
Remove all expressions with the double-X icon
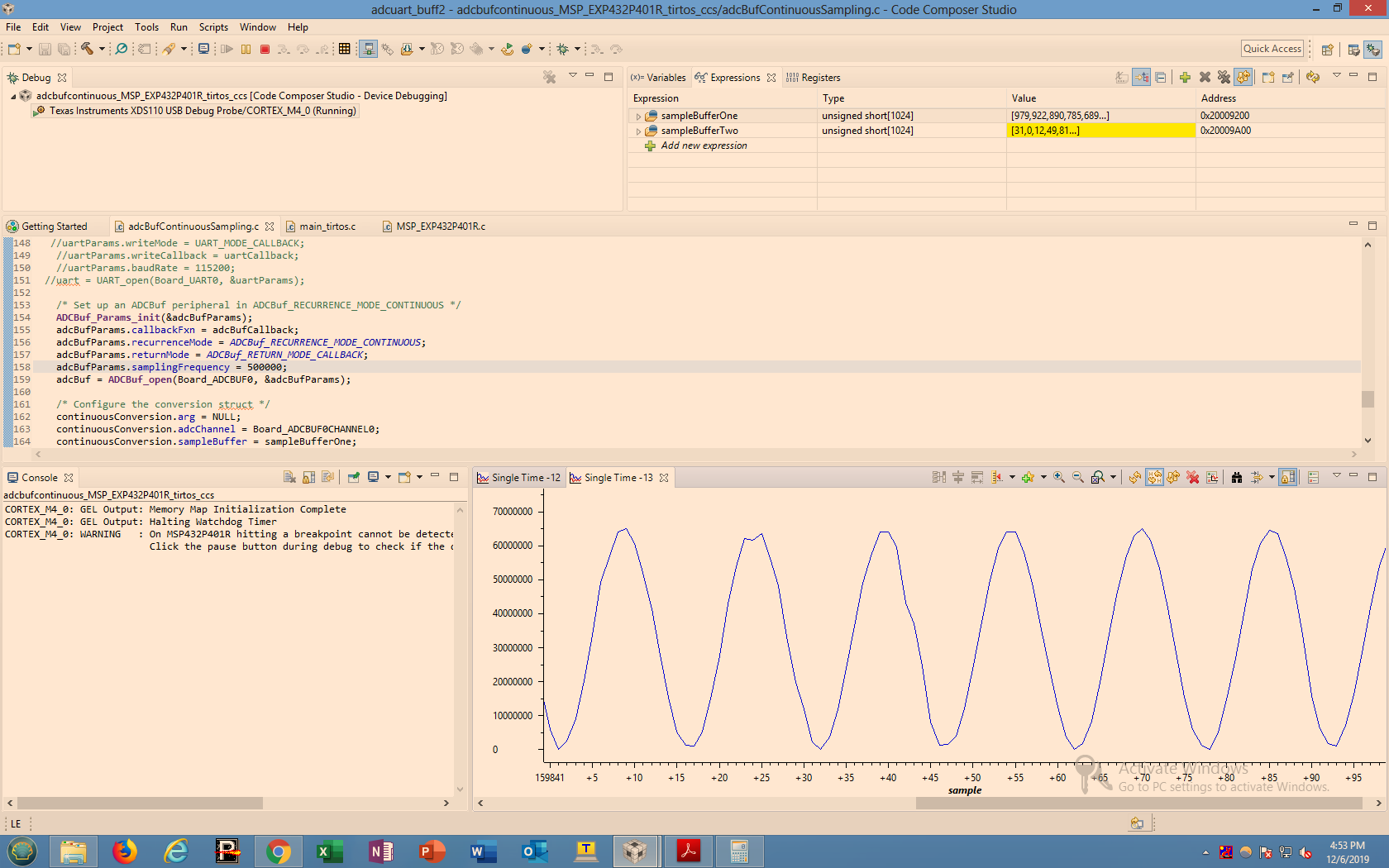tap(1223, 77)
